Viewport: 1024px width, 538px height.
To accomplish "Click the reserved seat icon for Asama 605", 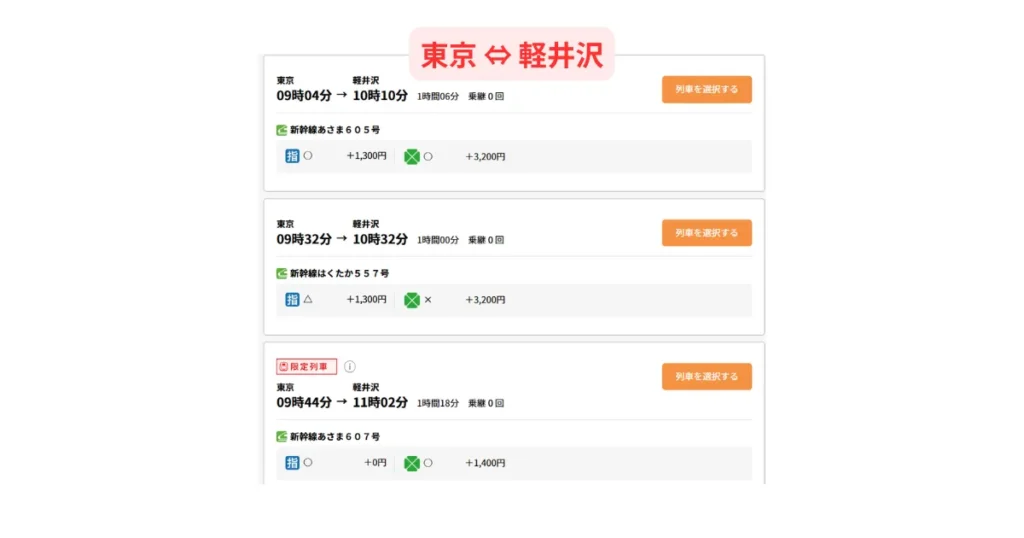I will pos(292,156).
